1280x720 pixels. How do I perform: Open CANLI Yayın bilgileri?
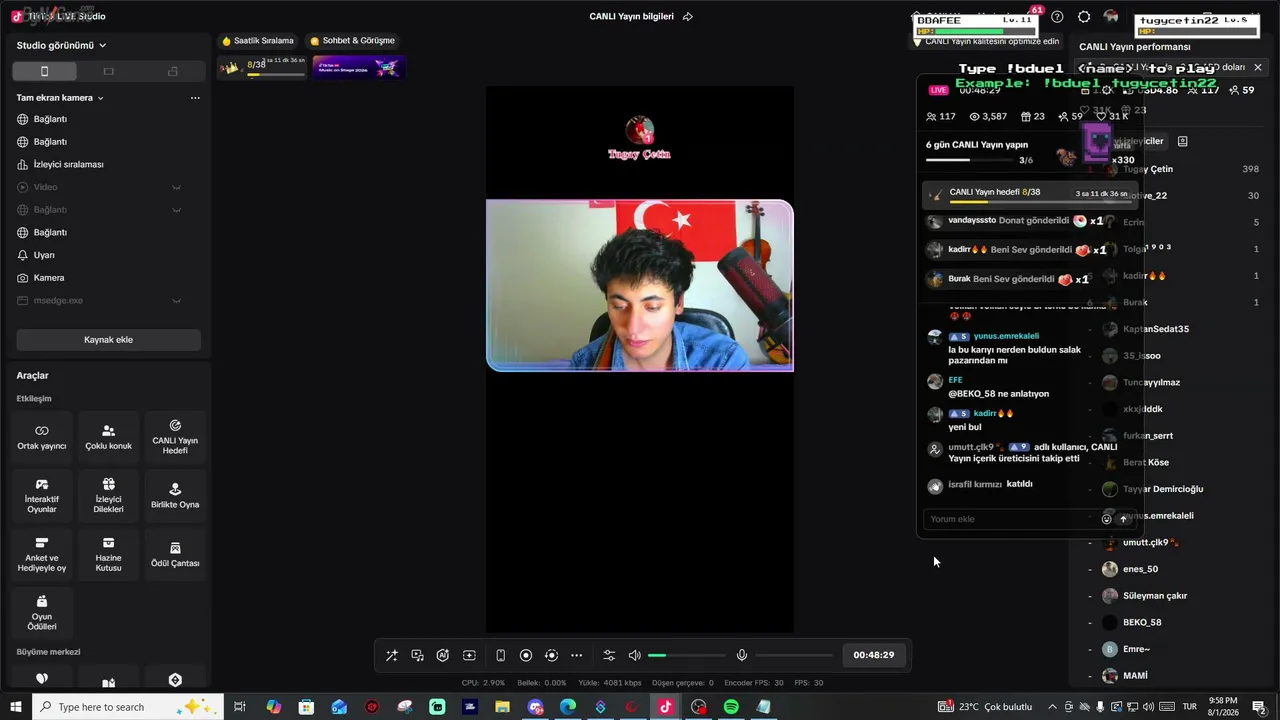point(632,17)
